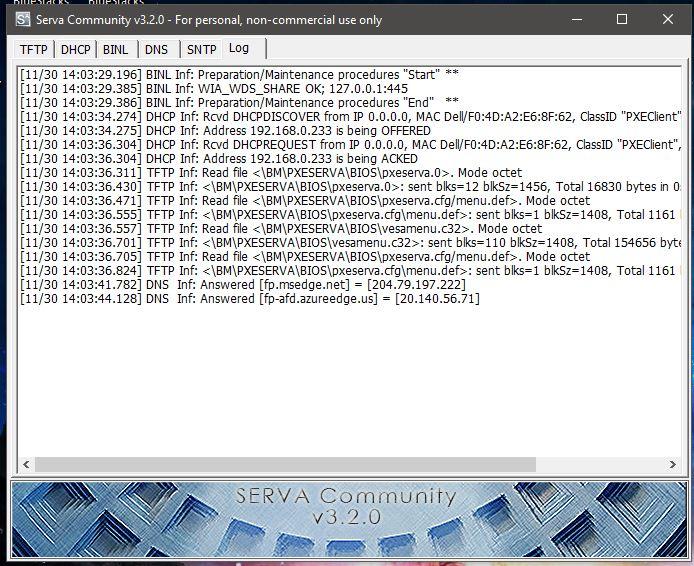Click the horizontal scrollbar right arrow
694x566 pixels.
click(673, 464)
